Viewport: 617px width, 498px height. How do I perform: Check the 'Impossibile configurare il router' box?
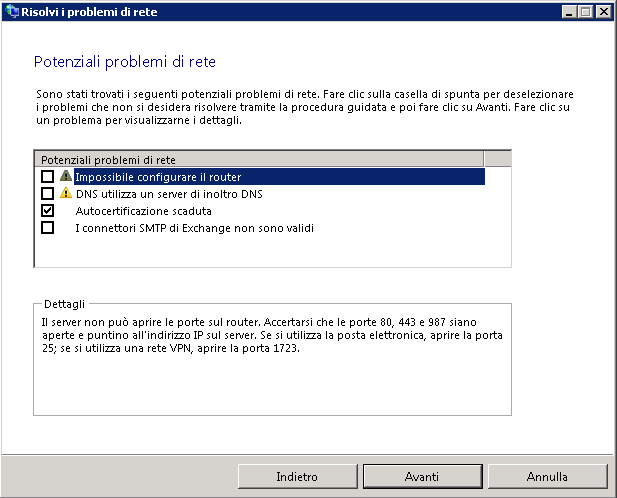click(x=47, y=177)
